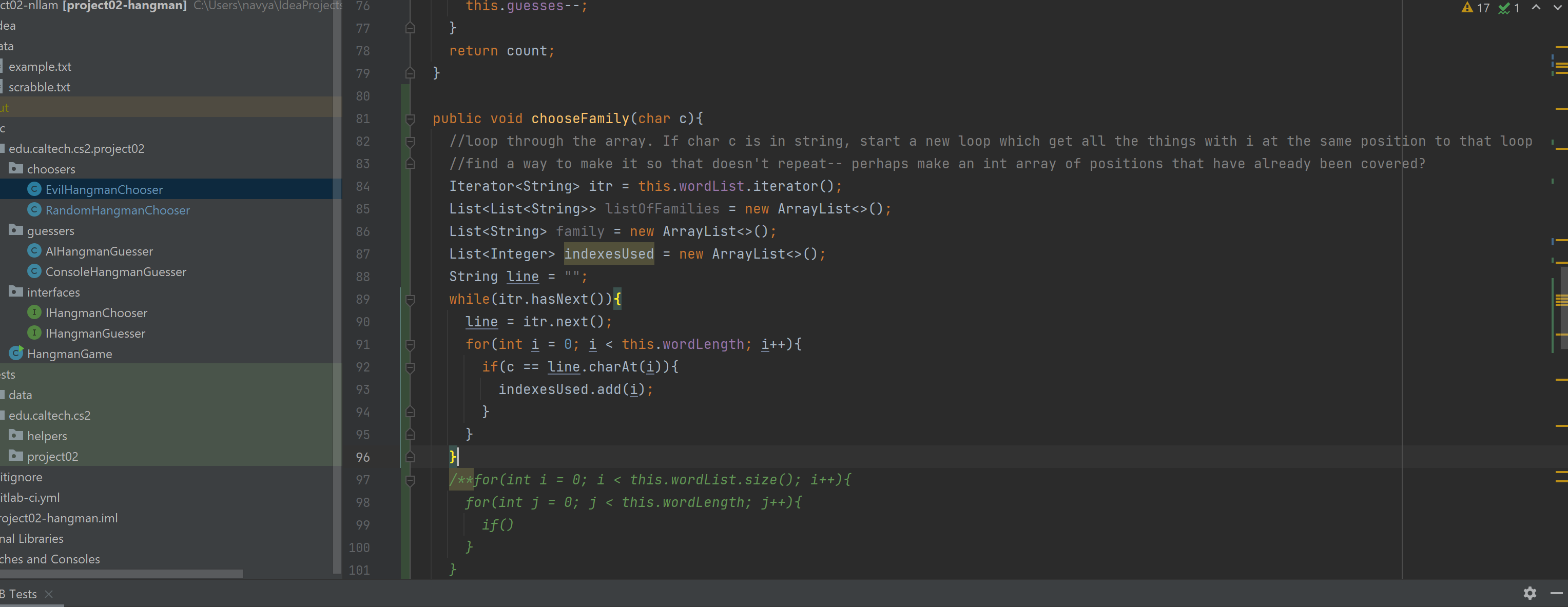Jump to next highlighted error arrow

(x=1557, y=8)
